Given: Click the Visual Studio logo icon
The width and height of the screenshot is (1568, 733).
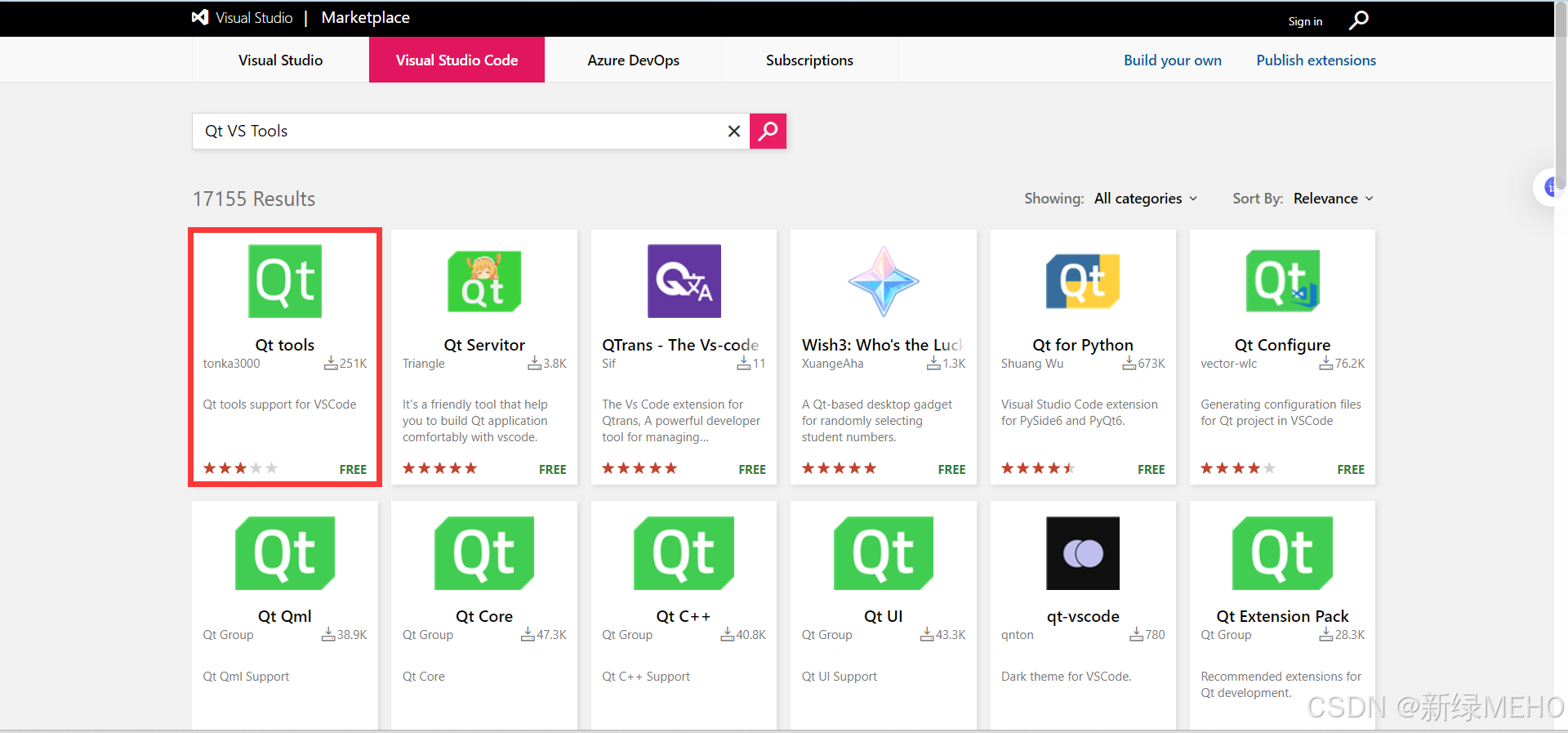Looking at the screenshot, I should pos(200,17).
